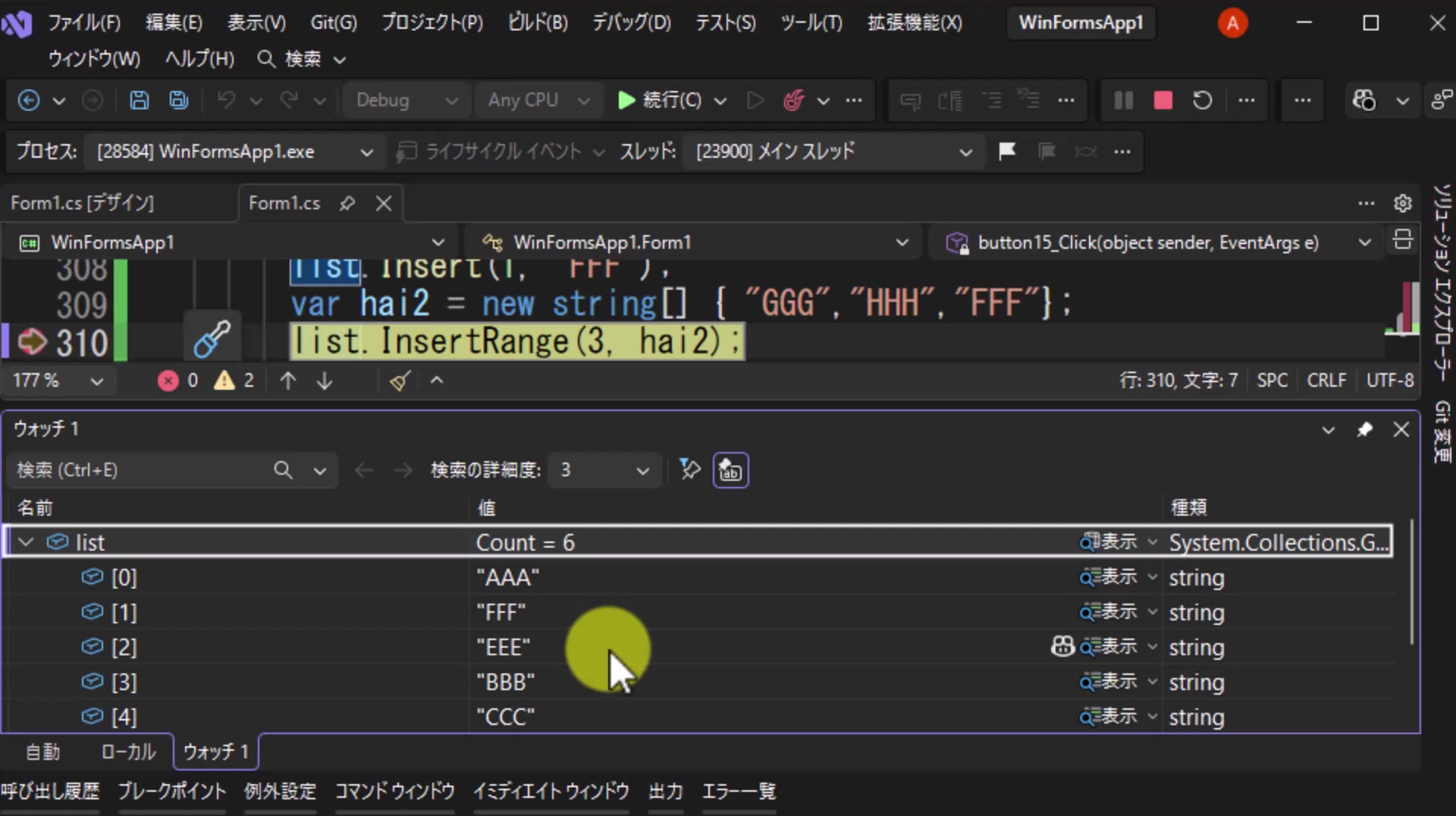Open the search depth dropdown showing 3

click(x=604, y=470)
